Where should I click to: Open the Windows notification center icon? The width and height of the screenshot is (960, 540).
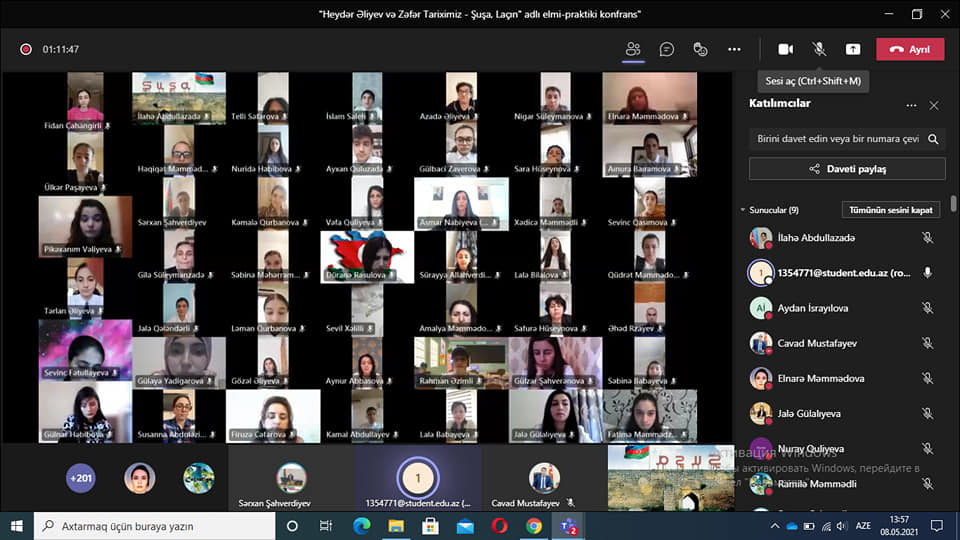937,526
